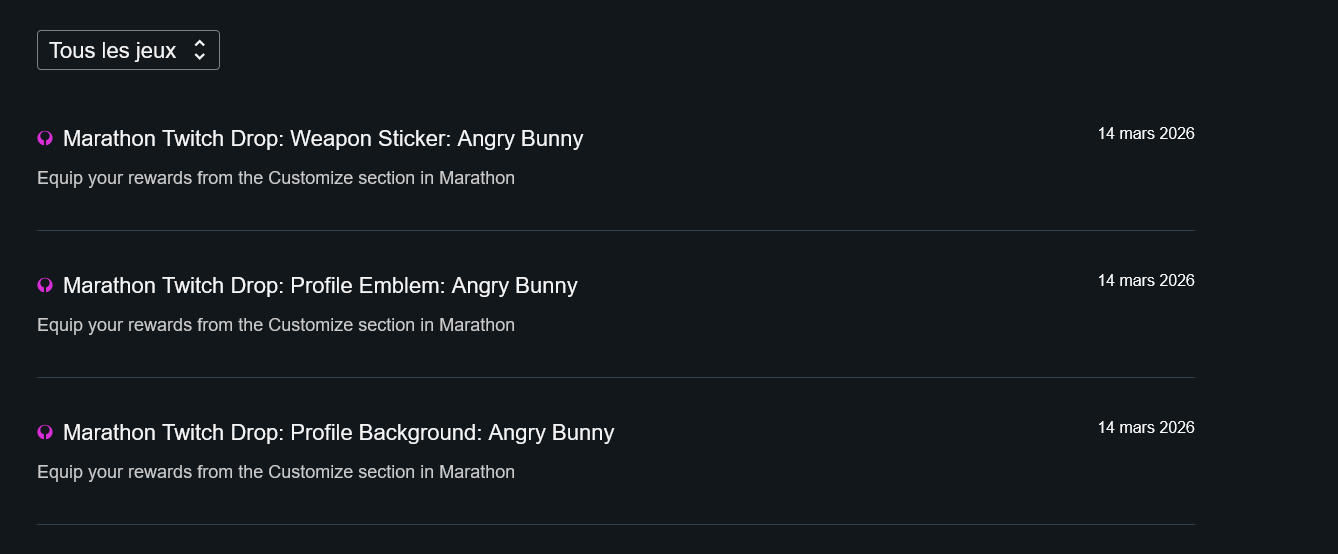1338x554 pixels.
Task: Click the words "Profile Emblem" in second title
Action: (366, 286)
